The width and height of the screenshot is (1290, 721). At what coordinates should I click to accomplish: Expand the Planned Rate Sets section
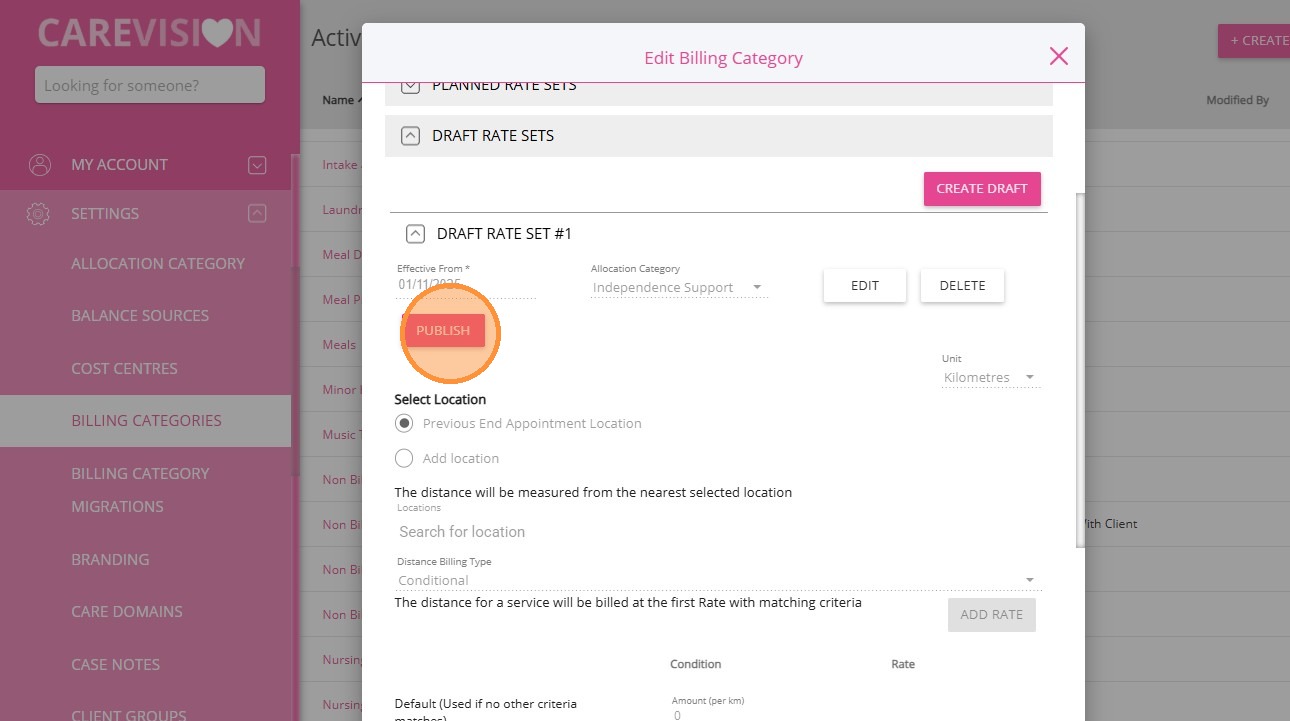pyautogui.click(x=410, y=86)
